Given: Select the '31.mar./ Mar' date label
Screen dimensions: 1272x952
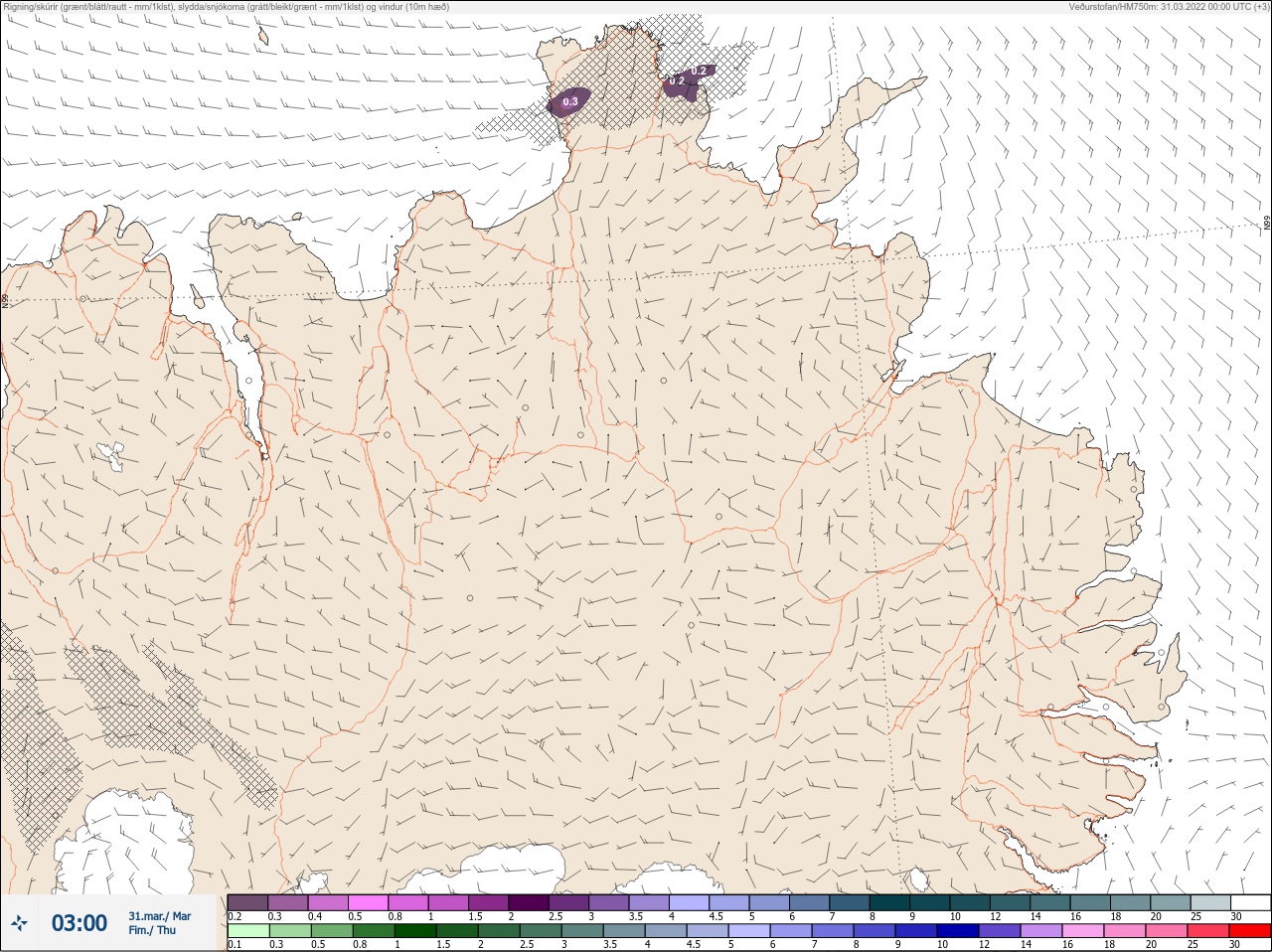Looking at the screenshot, I should pyautogui.click(x=160, y=916).
